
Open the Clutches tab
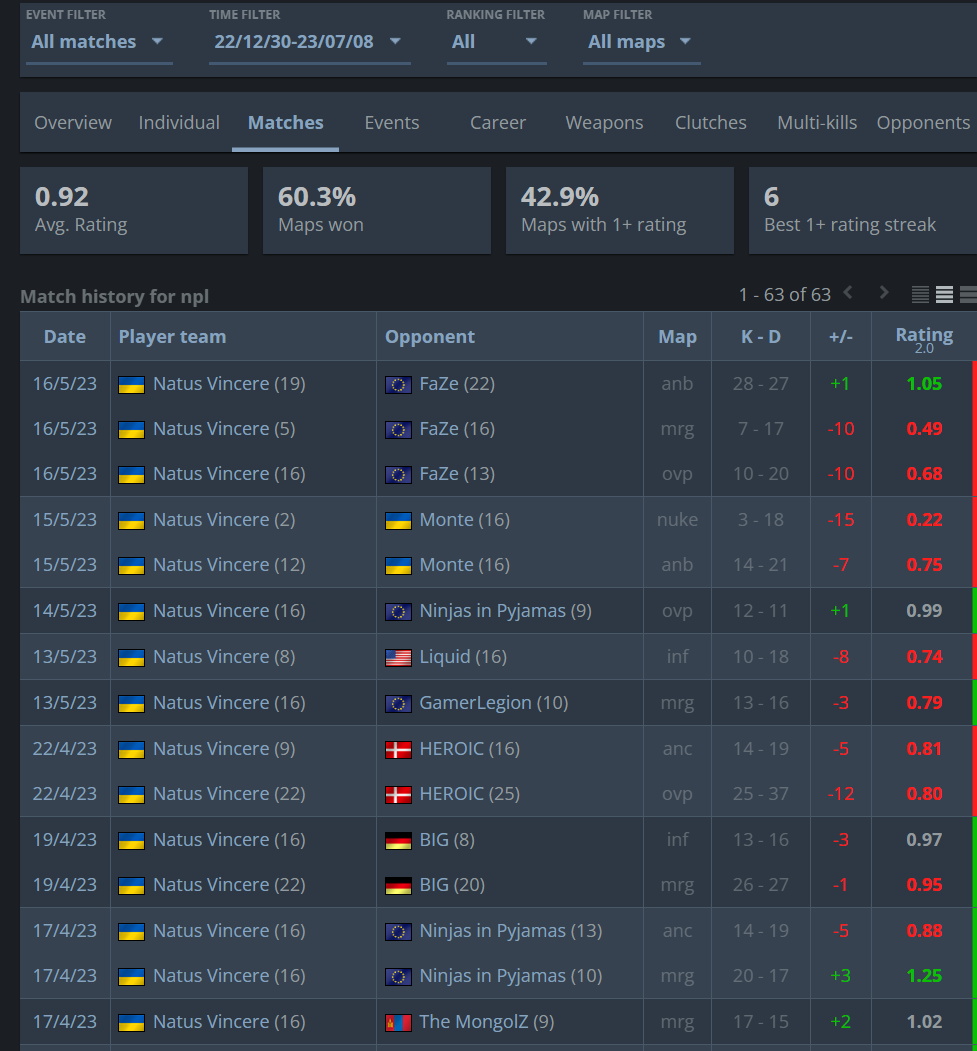710,123
